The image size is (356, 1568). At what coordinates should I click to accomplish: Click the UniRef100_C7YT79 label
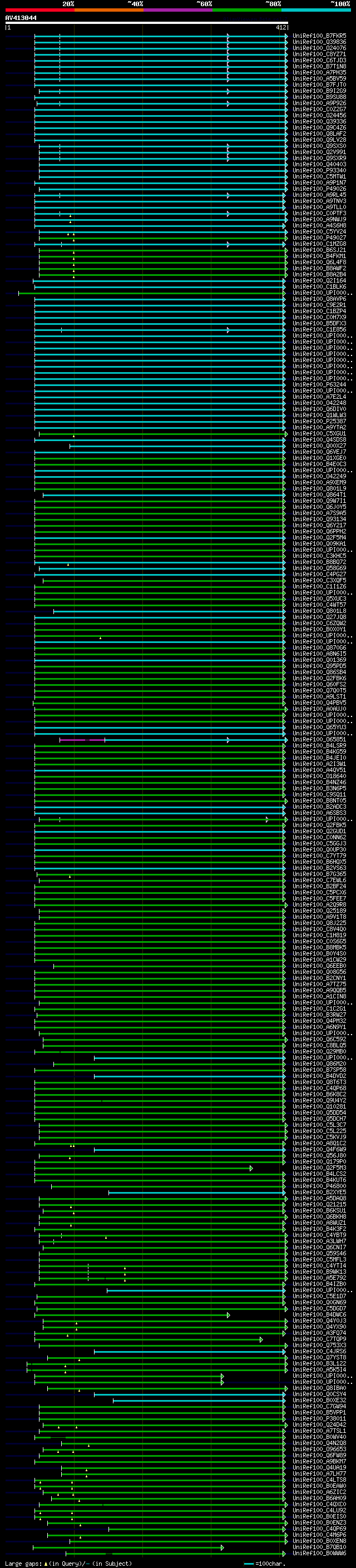319,856
